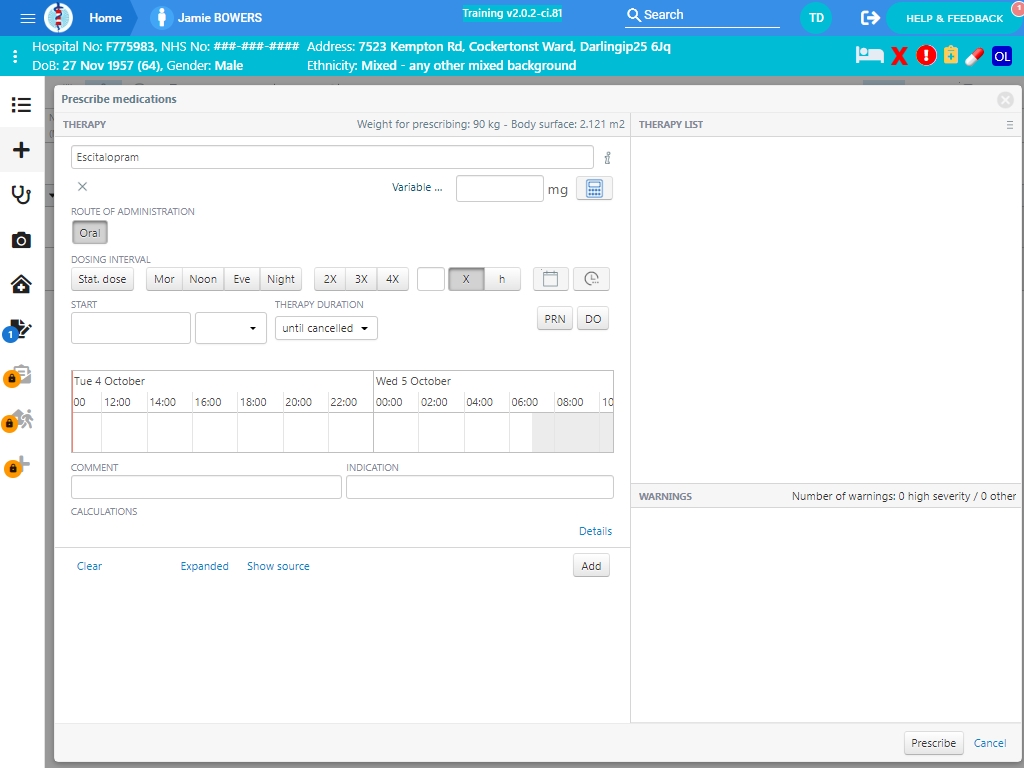Select the 4X frequency button
Viewport: 1024px width, 768px height.
tap(392, 279)
